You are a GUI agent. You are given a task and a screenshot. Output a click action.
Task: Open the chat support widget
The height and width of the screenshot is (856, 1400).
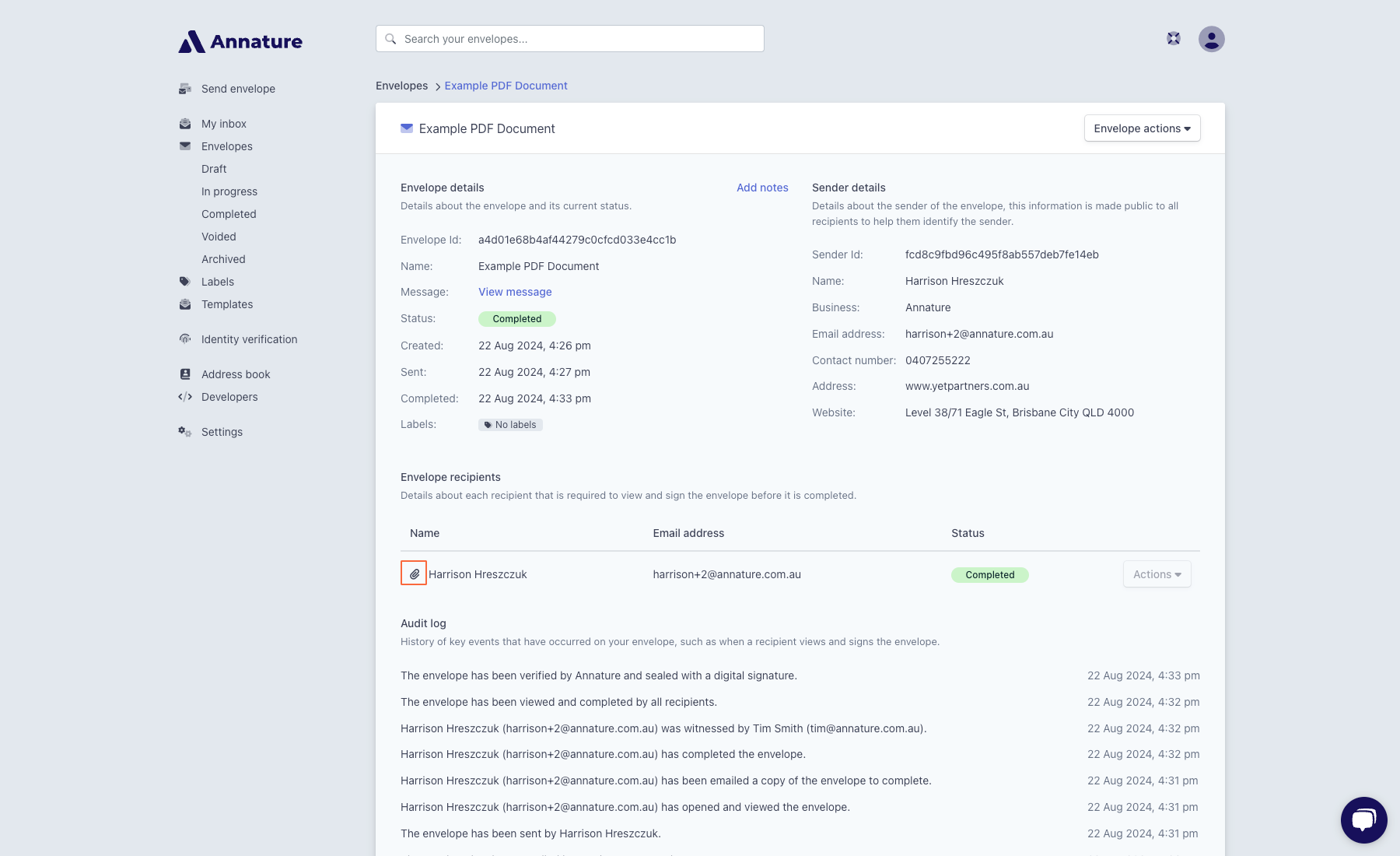tap(1364, 820)
